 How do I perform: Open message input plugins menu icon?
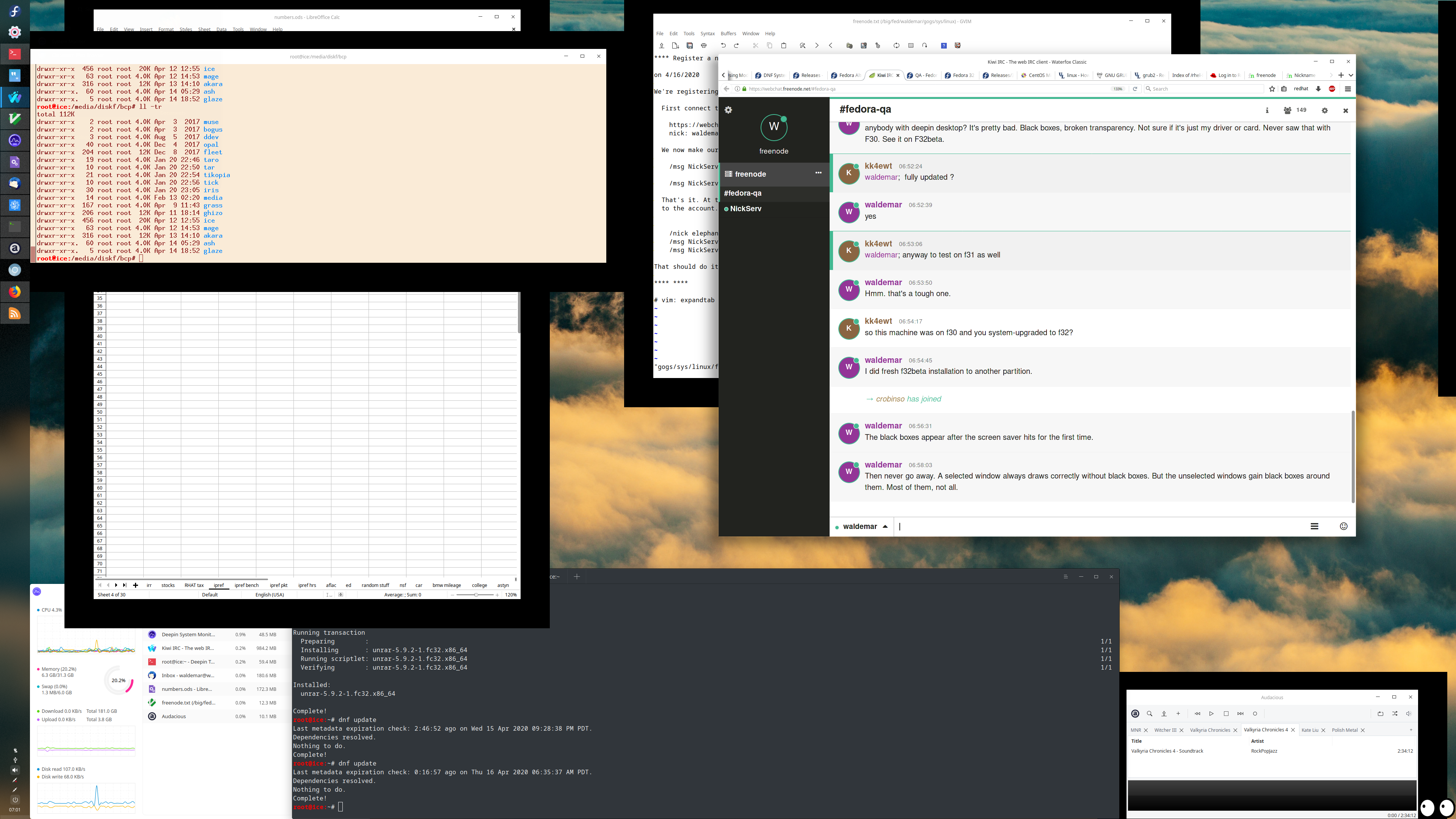(1314, 526)
